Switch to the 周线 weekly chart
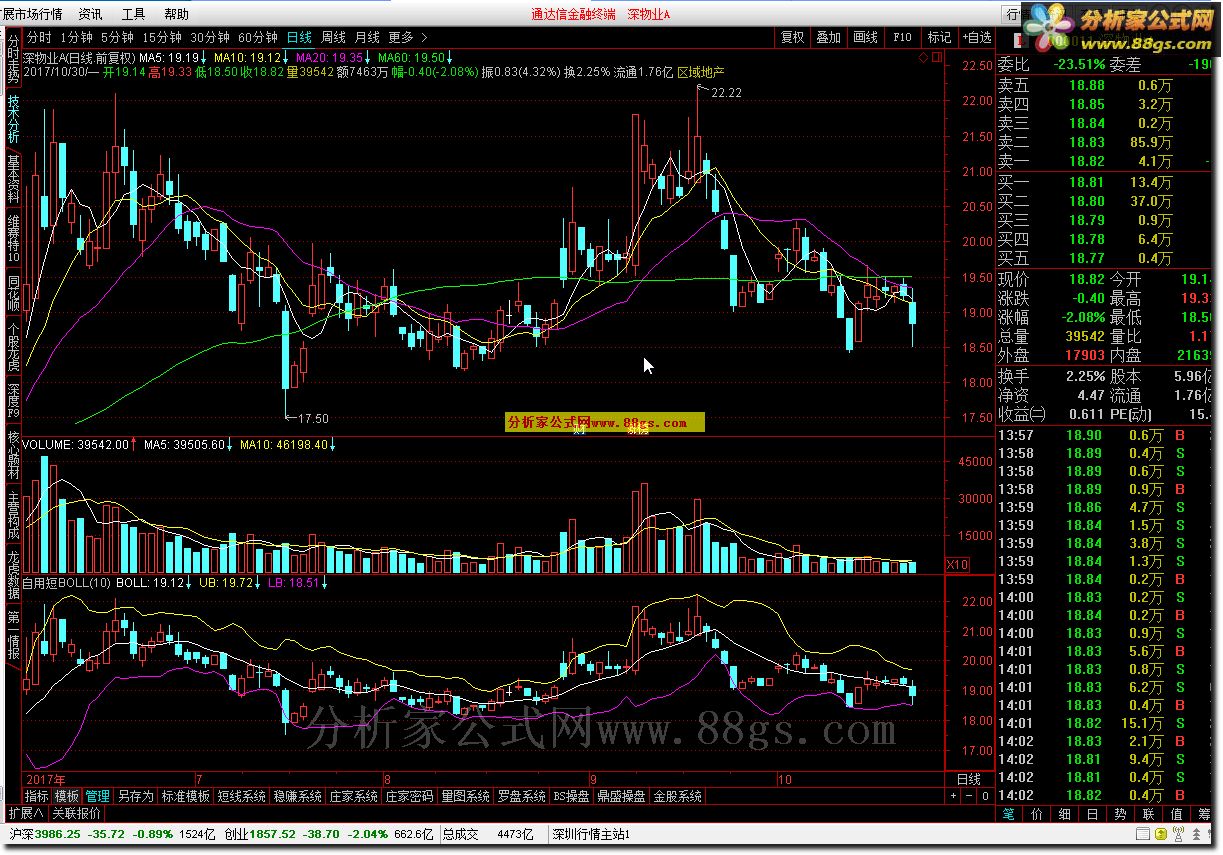Screen dimensions: 1223x855 click(x=333, y=37)
